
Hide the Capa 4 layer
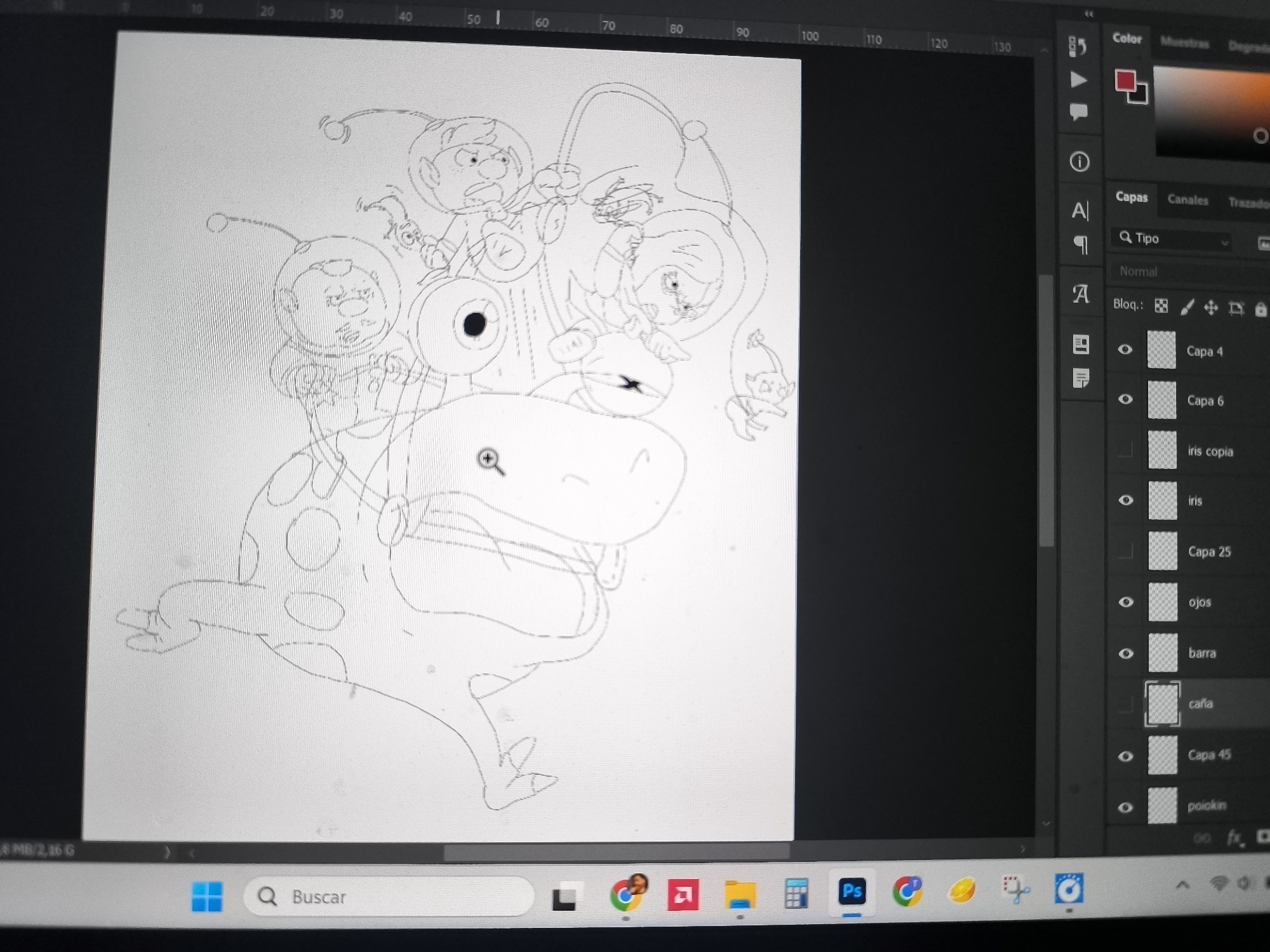point(1125,350)
